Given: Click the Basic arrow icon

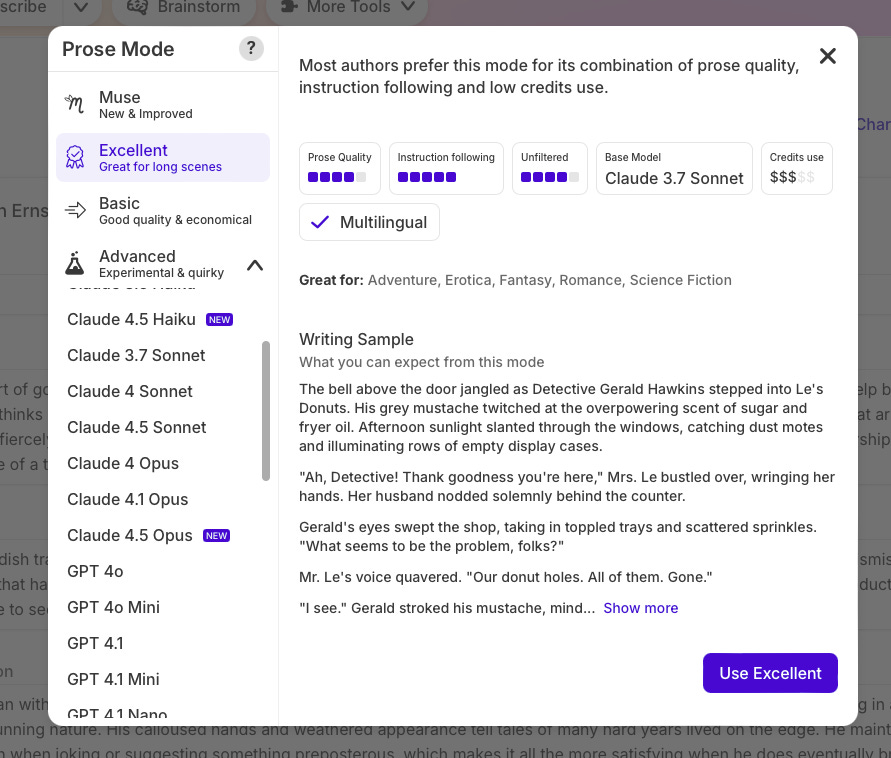Looking at the screenshot, I should [75, 210].
